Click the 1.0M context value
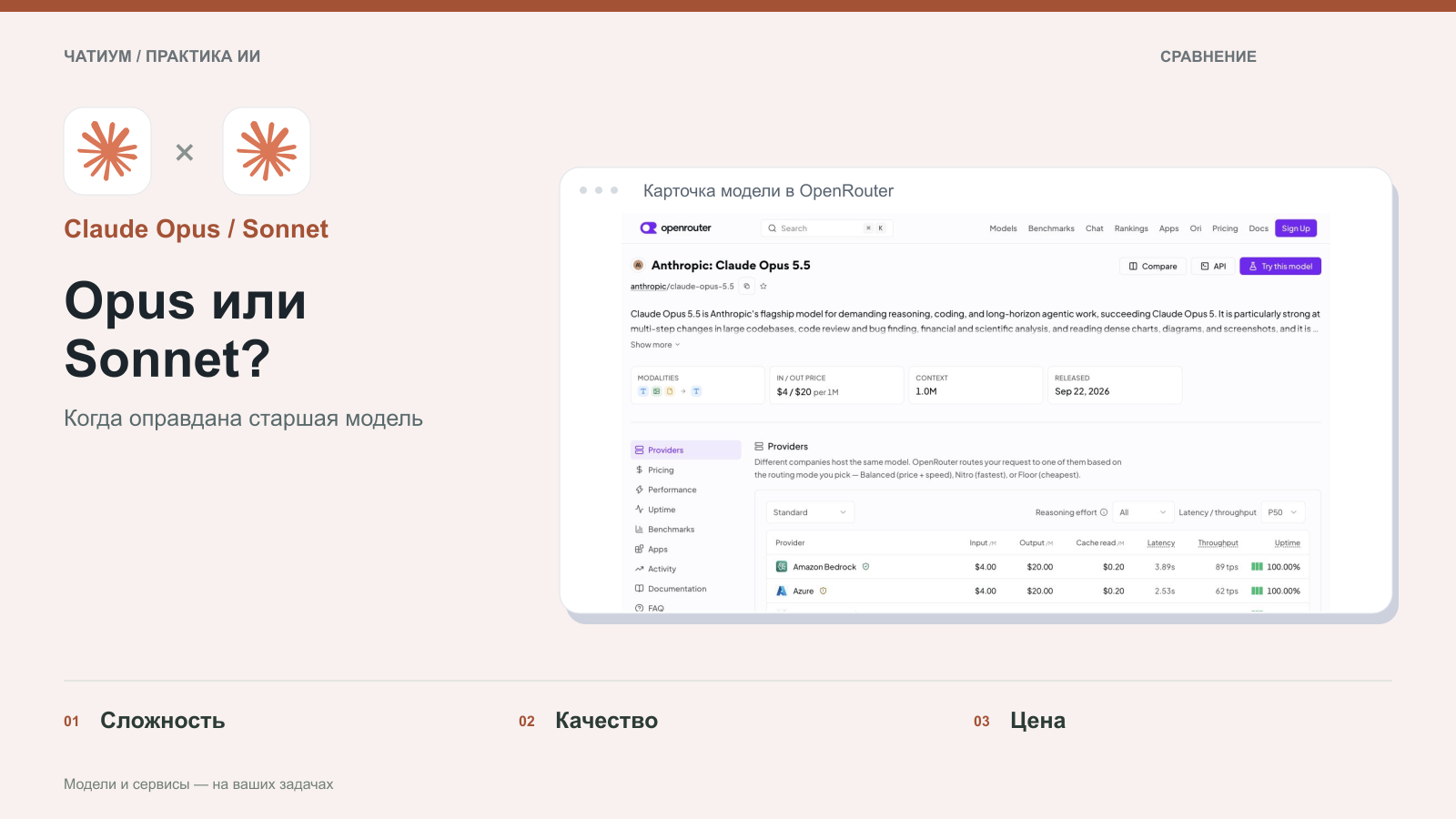 (926, 391)
